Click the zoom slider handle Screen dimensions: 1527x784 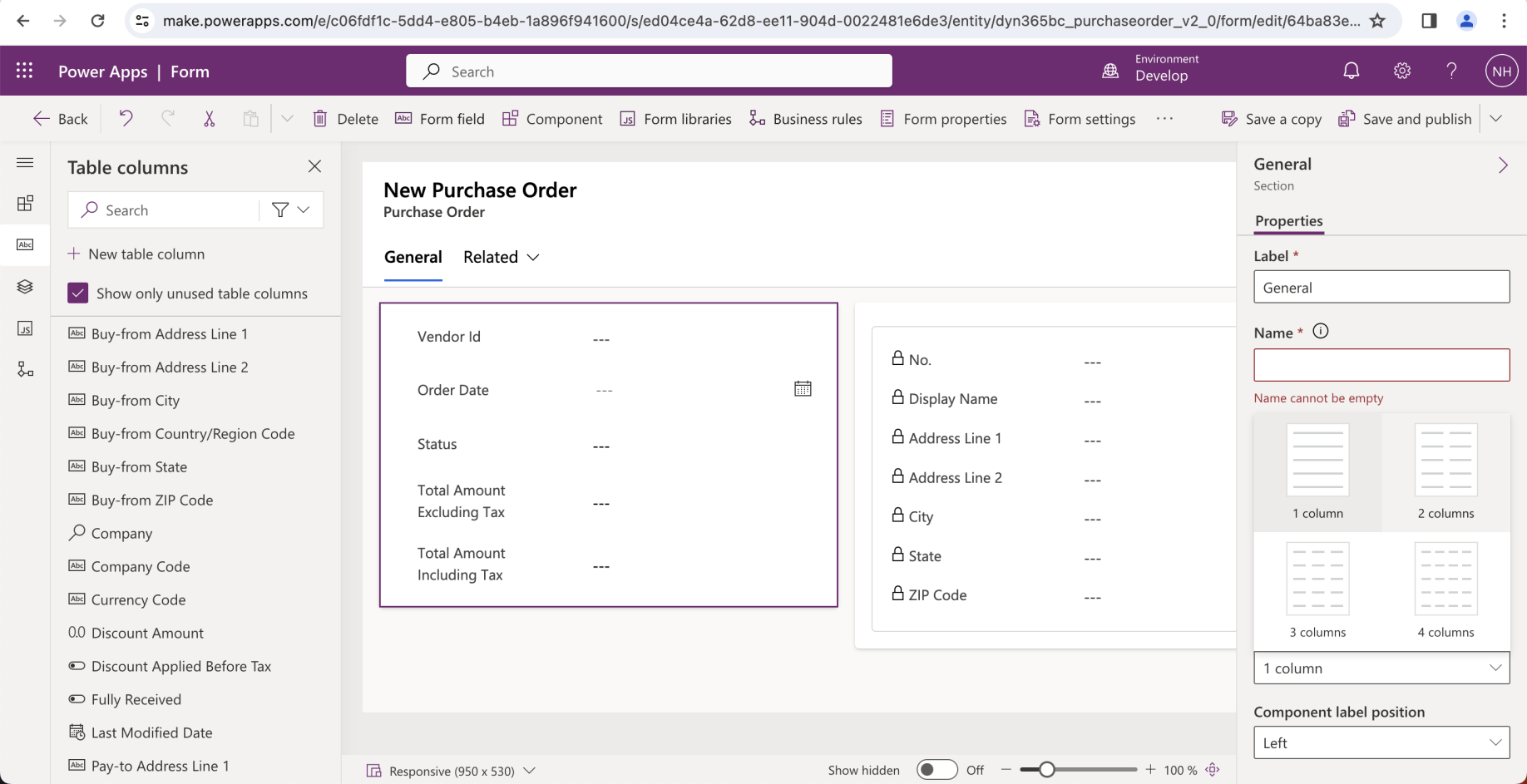point(1047,770)
